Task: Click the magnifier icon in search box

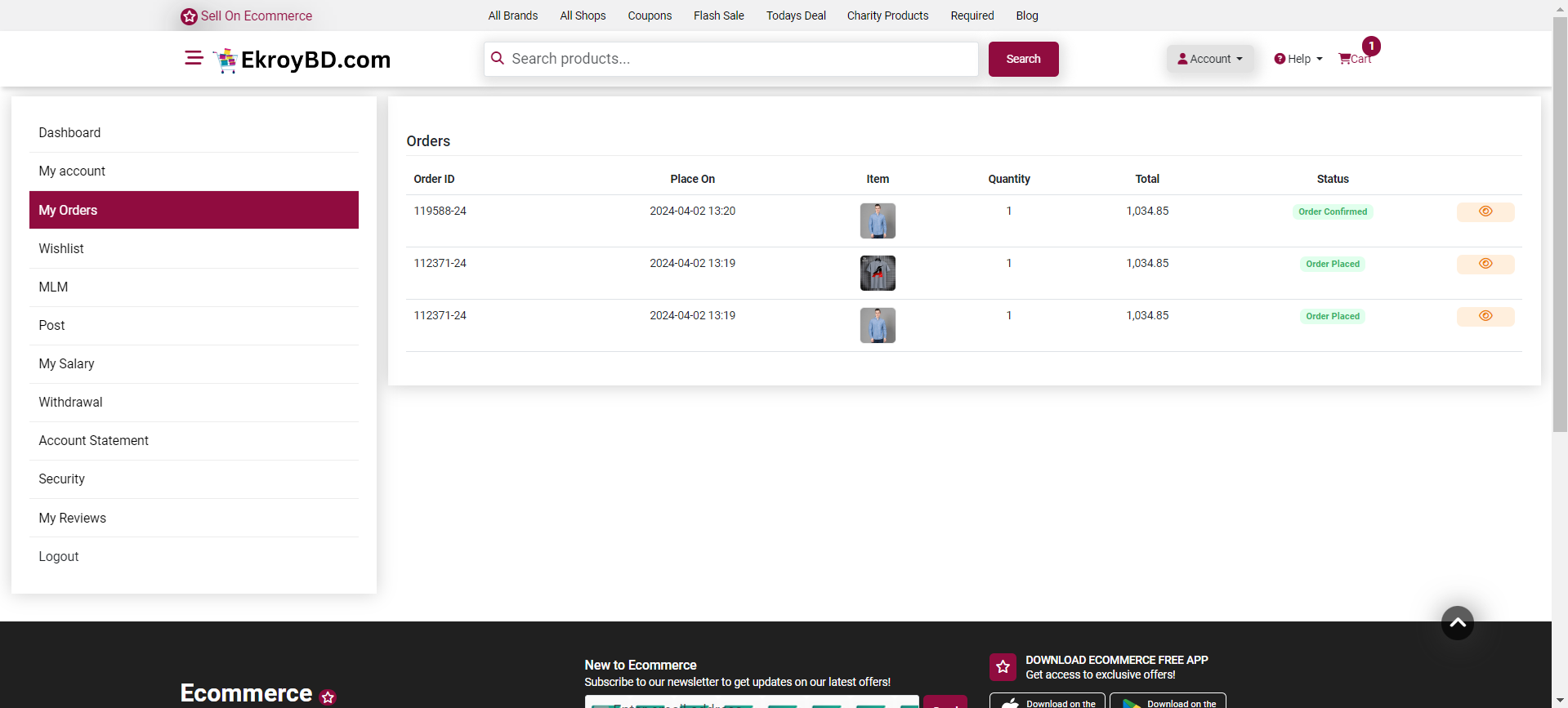Action: tap(498, 59)
